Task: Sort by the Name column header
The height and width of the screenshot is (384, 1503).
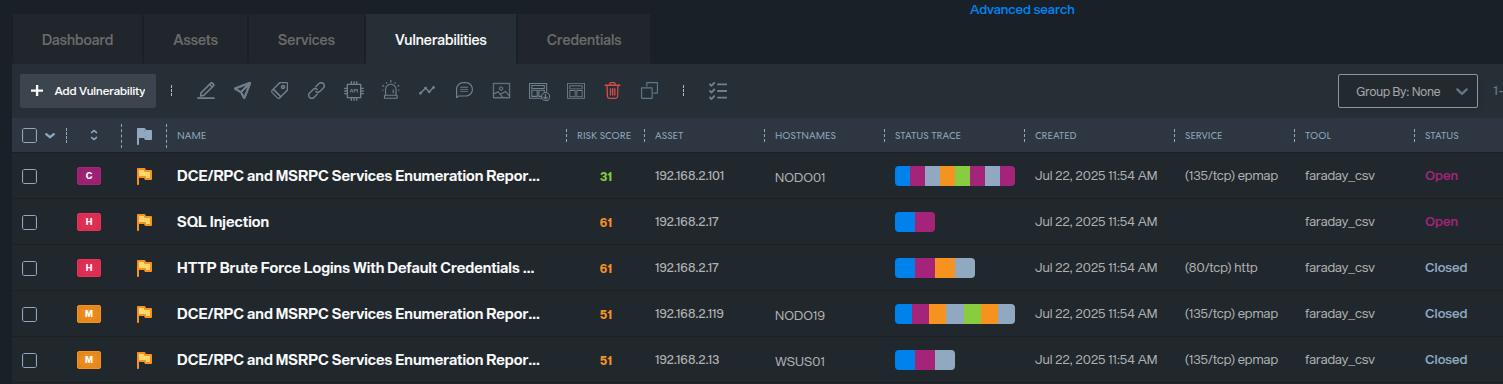Action: [x=191, y=136]
